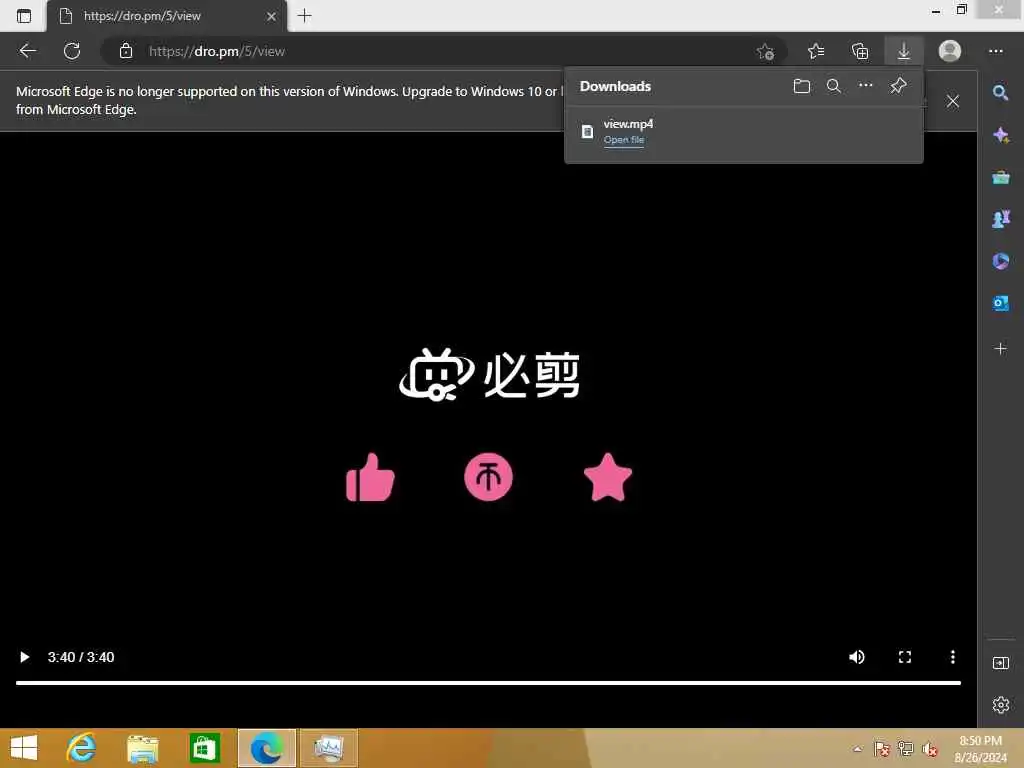Click Edge icon in taskbar
Viewport: 1024px width, 768px height.
coord(266,748)
